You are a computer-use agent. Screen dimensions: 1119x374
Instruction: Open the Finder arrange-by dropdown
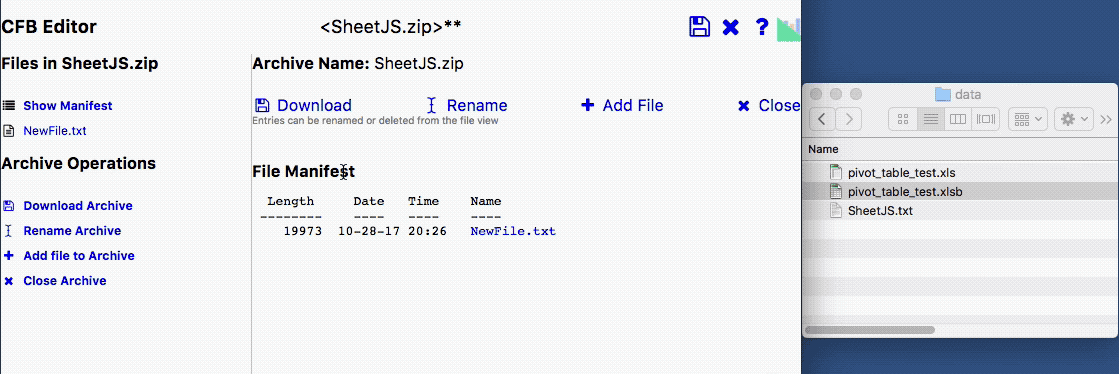coord(1027,119)
